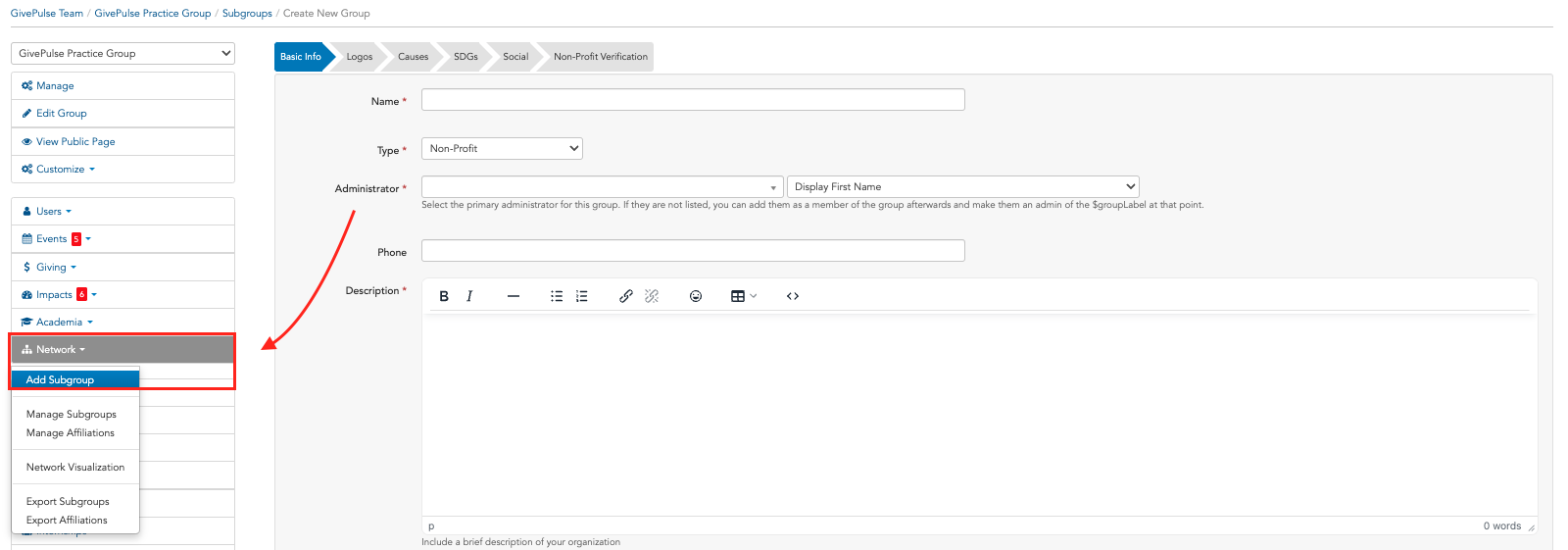The image size is (1568, 550).
Task: Focus the Name input field
Action: [693, 99]
